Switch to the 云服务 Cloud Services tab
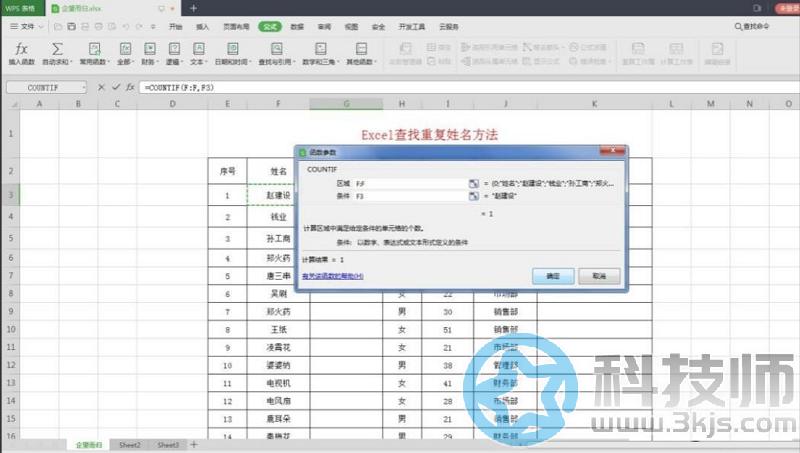The width and height of the screenshot is (800, 453). point(448,27)
